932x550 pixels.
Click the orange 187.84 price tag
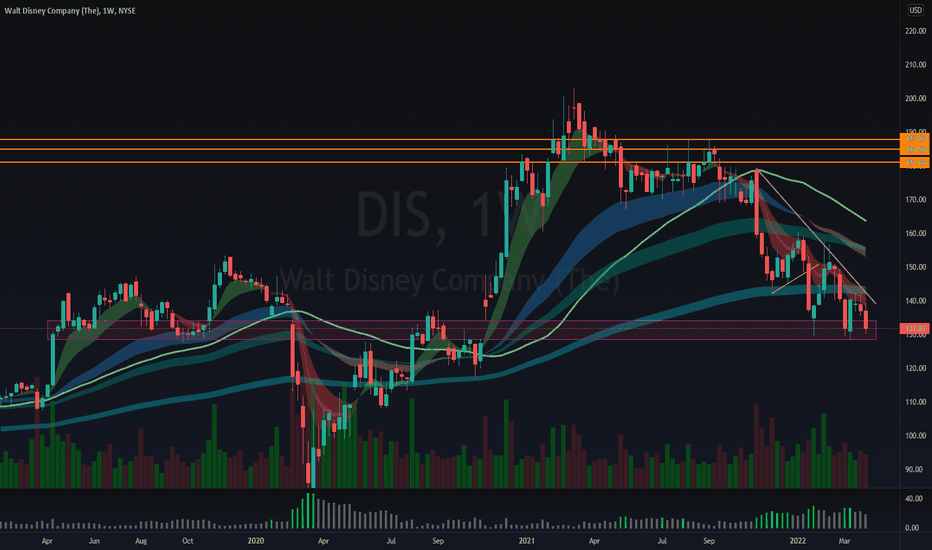pyautogui.click(x=915, y=139)
